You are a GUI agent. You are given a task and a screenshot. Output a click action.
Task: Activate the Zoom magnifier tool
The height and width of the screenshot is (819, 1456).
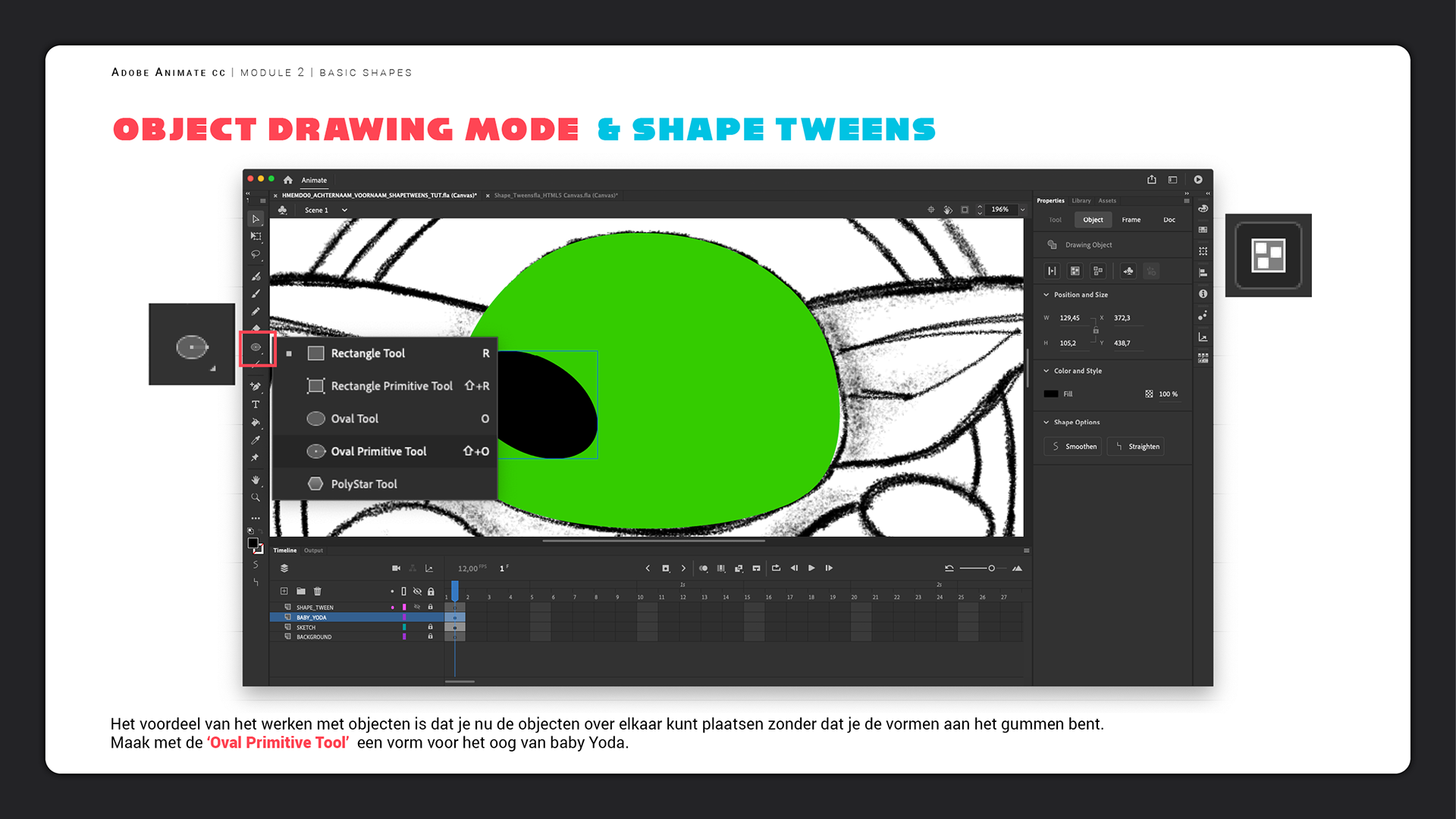[256, 498]
